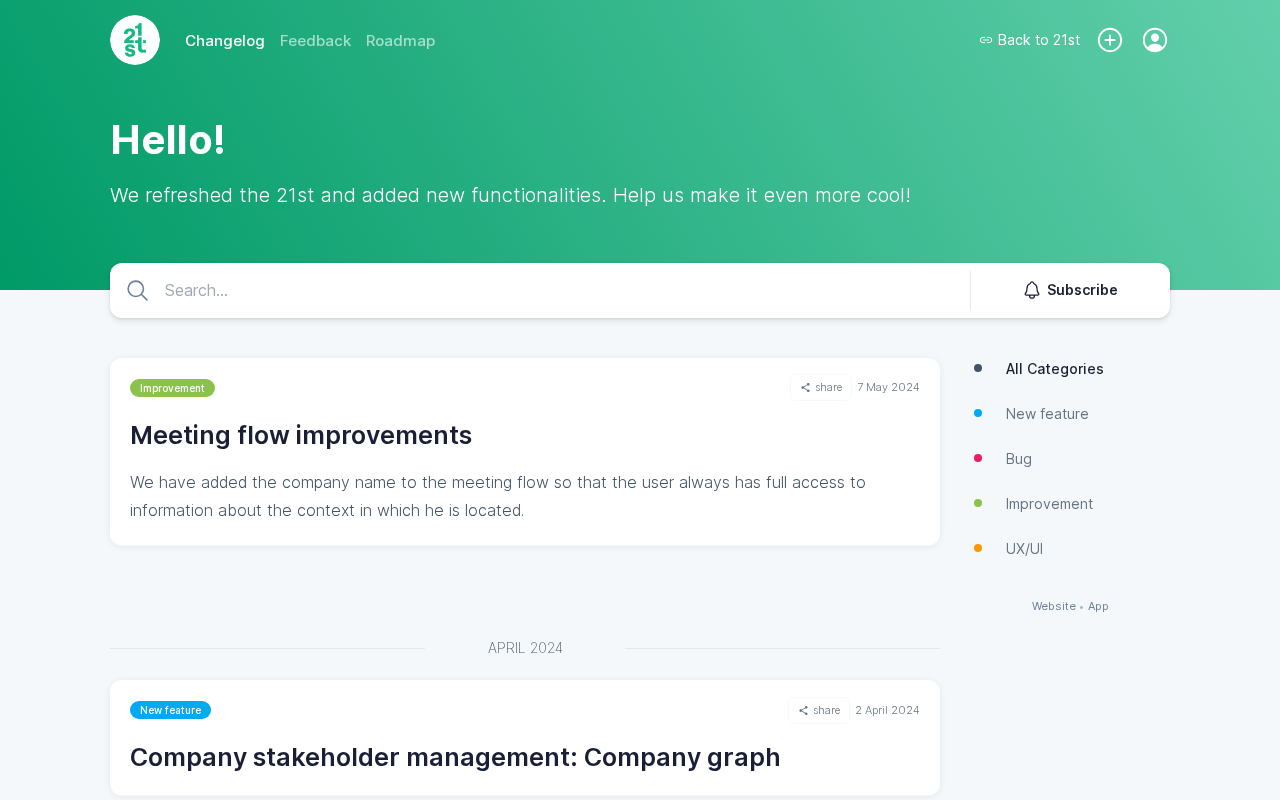Filter by New feature category
This screenshot has height=800, width=1280.
(x=1047, y=414)
